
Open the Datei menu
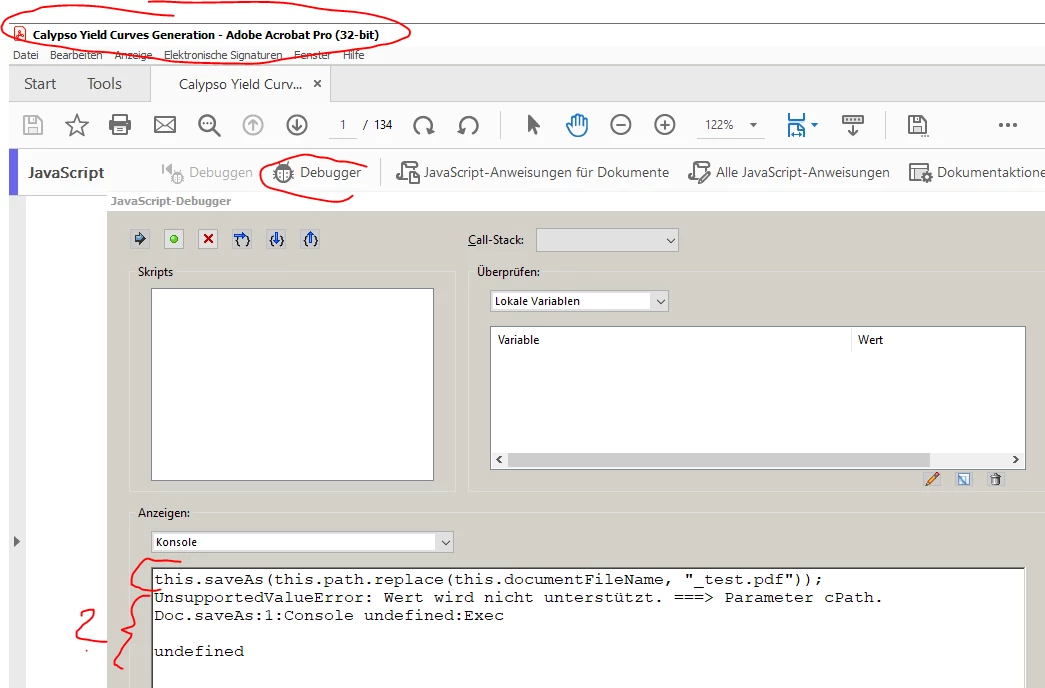(x=26, y=55)
